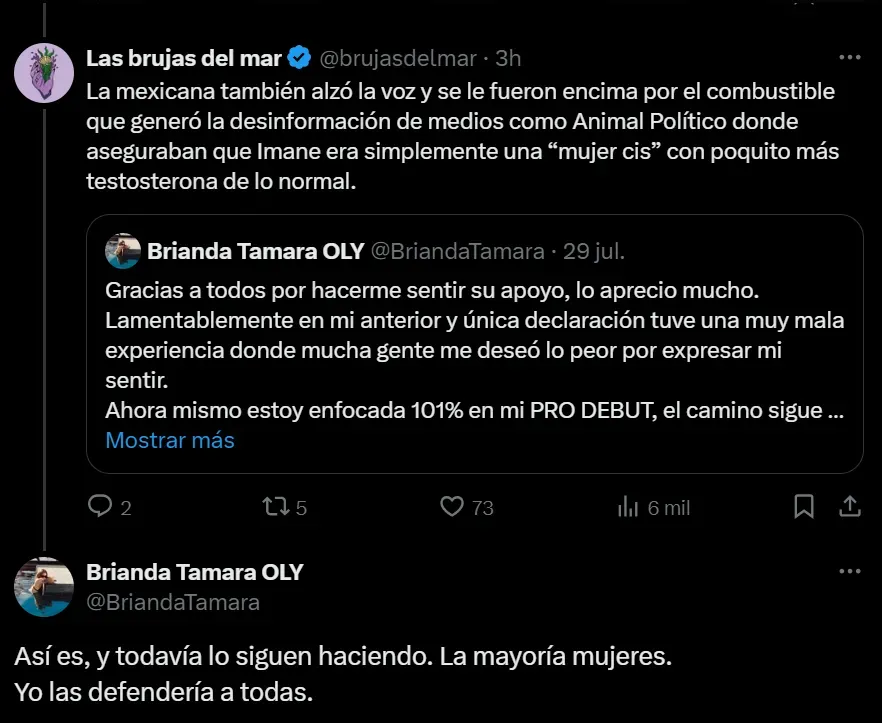
Task: Open the view analytics icon showing 6 mil
Action: (x=628, y=507)
